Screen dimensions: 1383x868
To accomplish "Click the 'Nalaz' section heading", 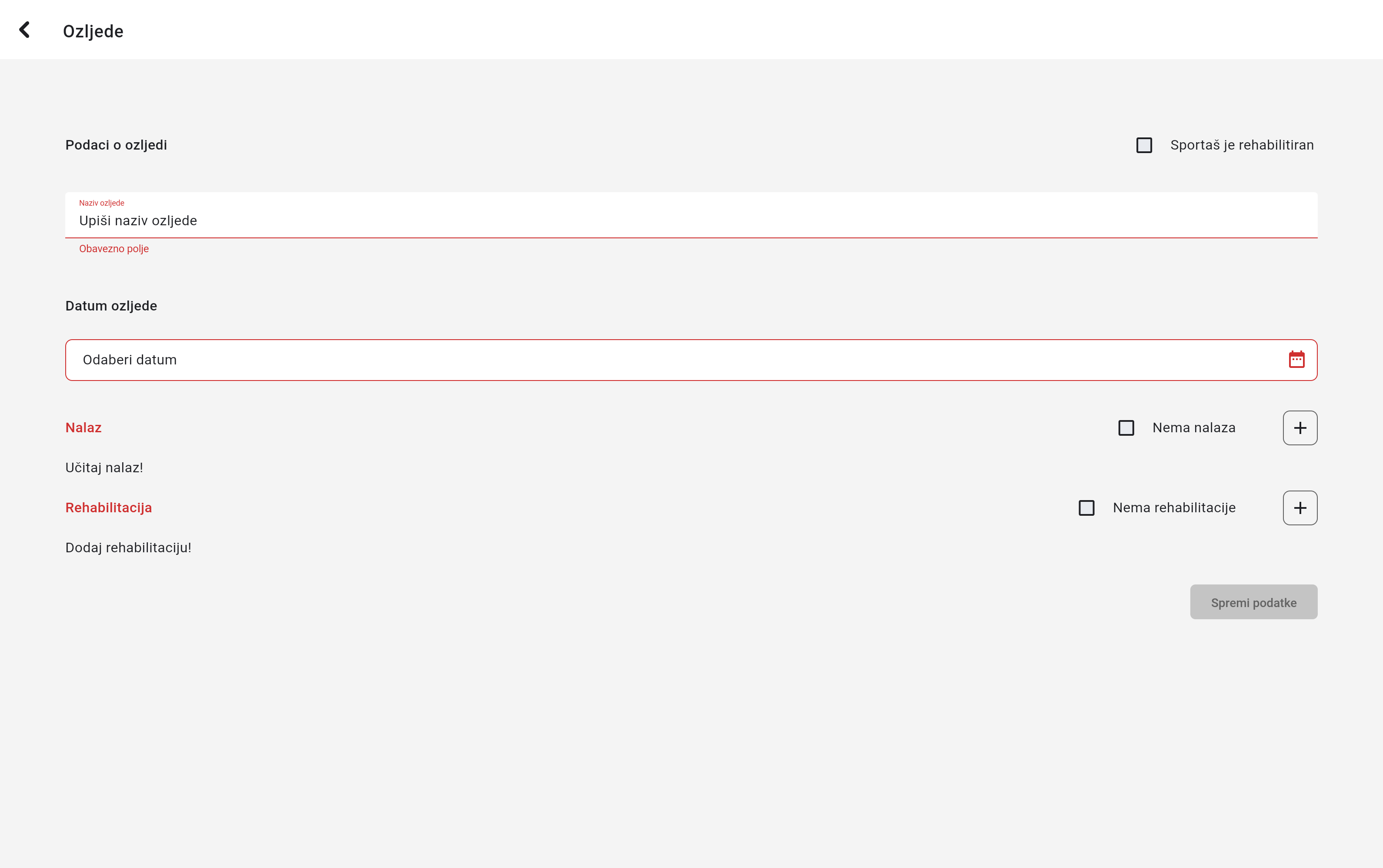I will pos(83,427).
